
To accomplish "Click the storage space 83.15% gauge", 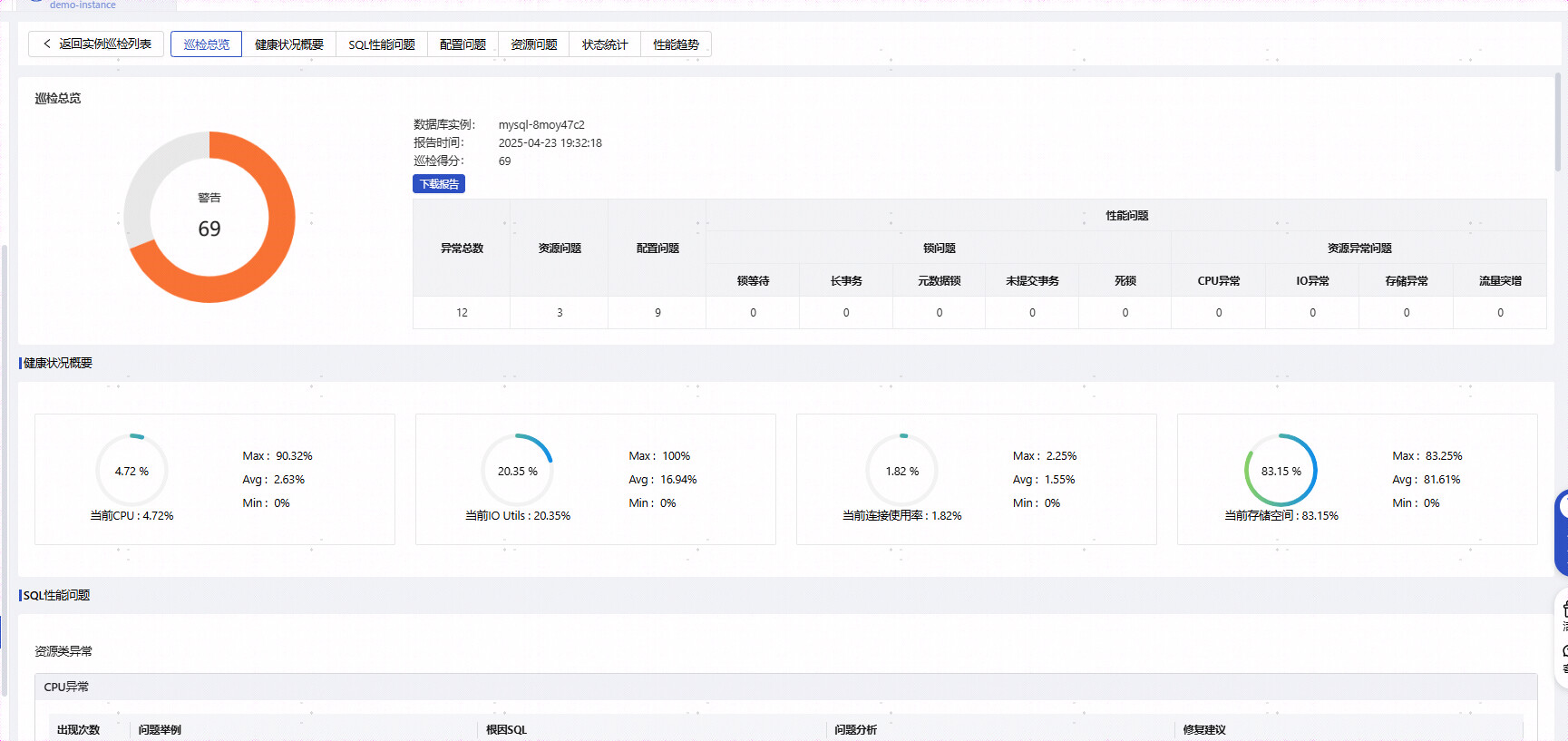I will click(1281, 471).
